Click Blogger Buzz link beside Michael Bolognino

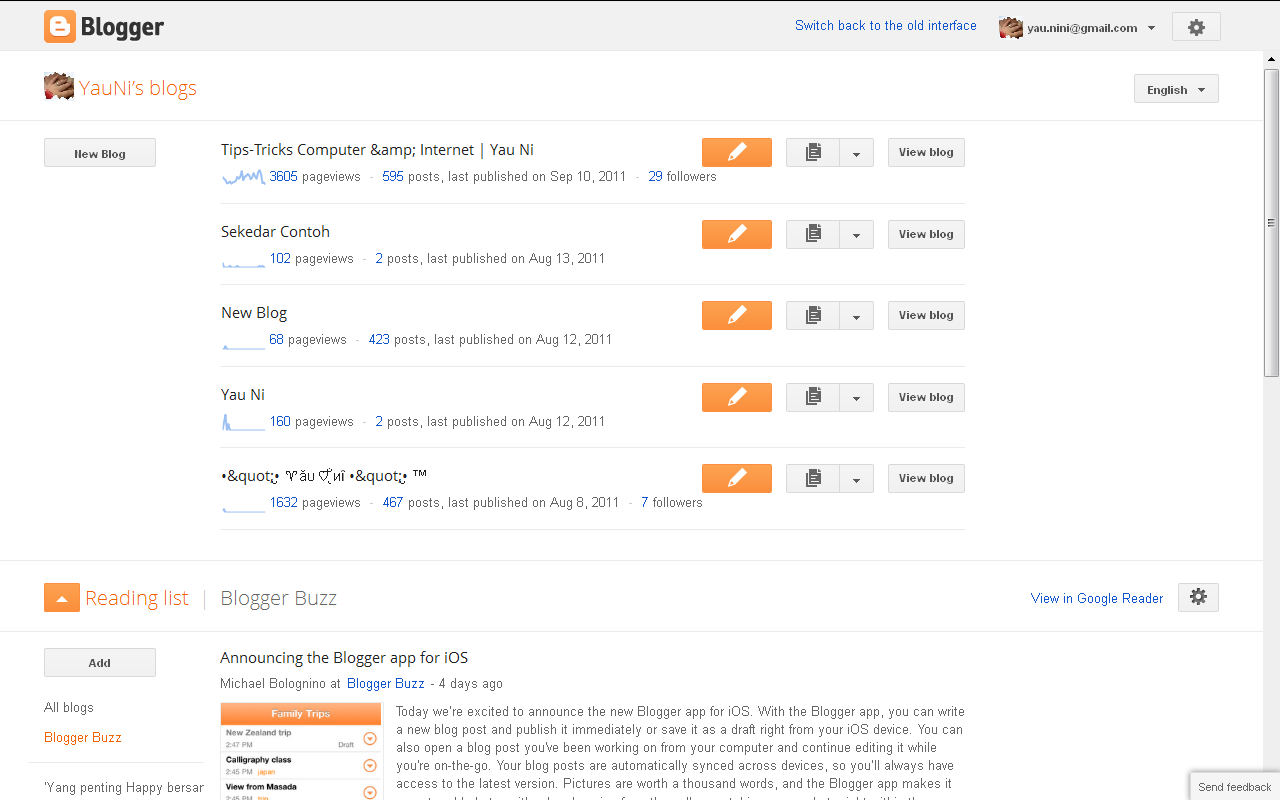coord(386,684)
